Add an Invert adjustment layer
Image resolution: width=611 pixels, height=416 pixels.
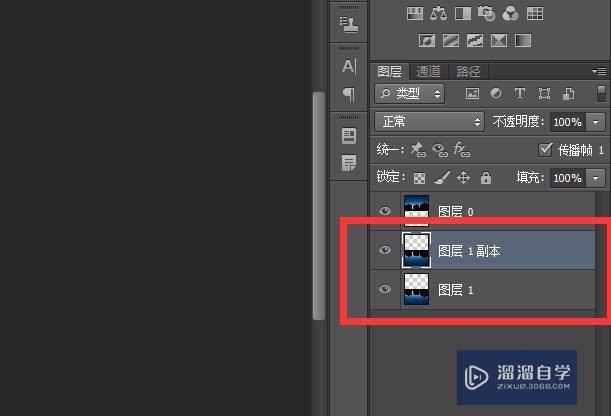[427, 41]
